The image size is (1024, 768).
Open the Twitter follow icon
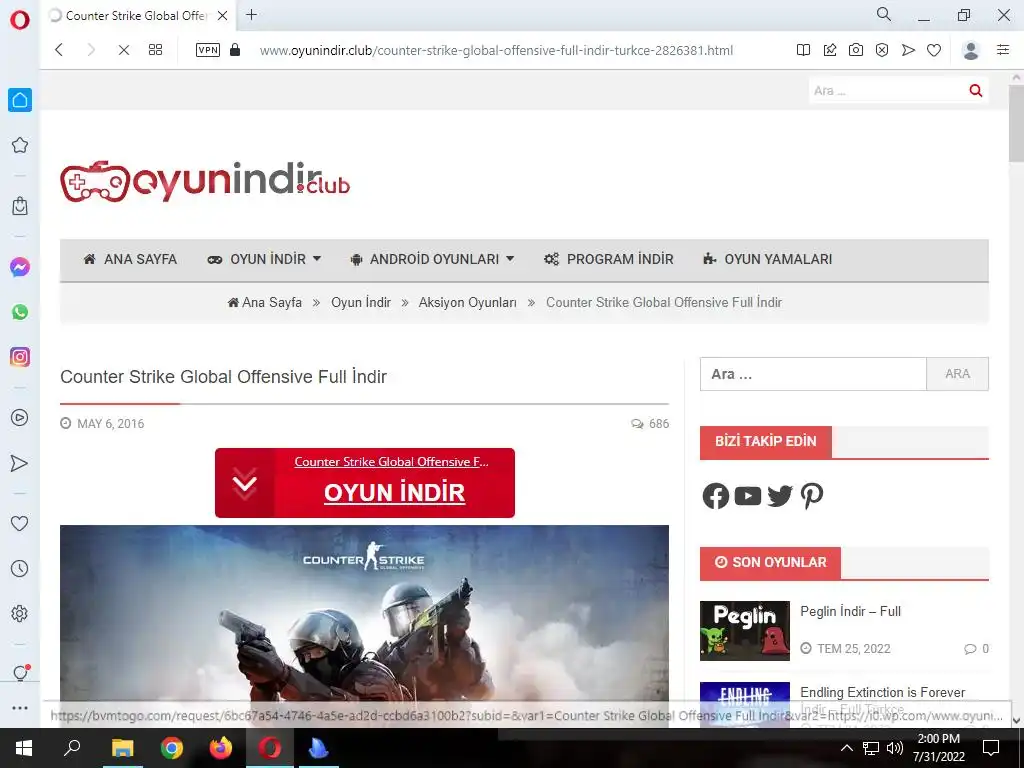click(780, 496)
